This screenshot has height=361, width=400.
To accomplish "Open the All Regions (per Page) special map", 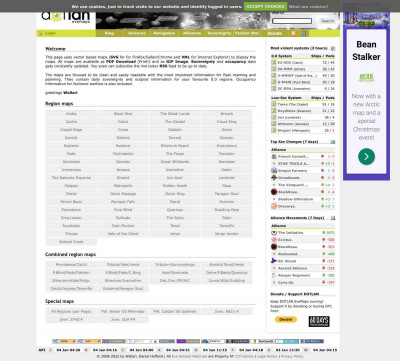I will click(71, 311).
